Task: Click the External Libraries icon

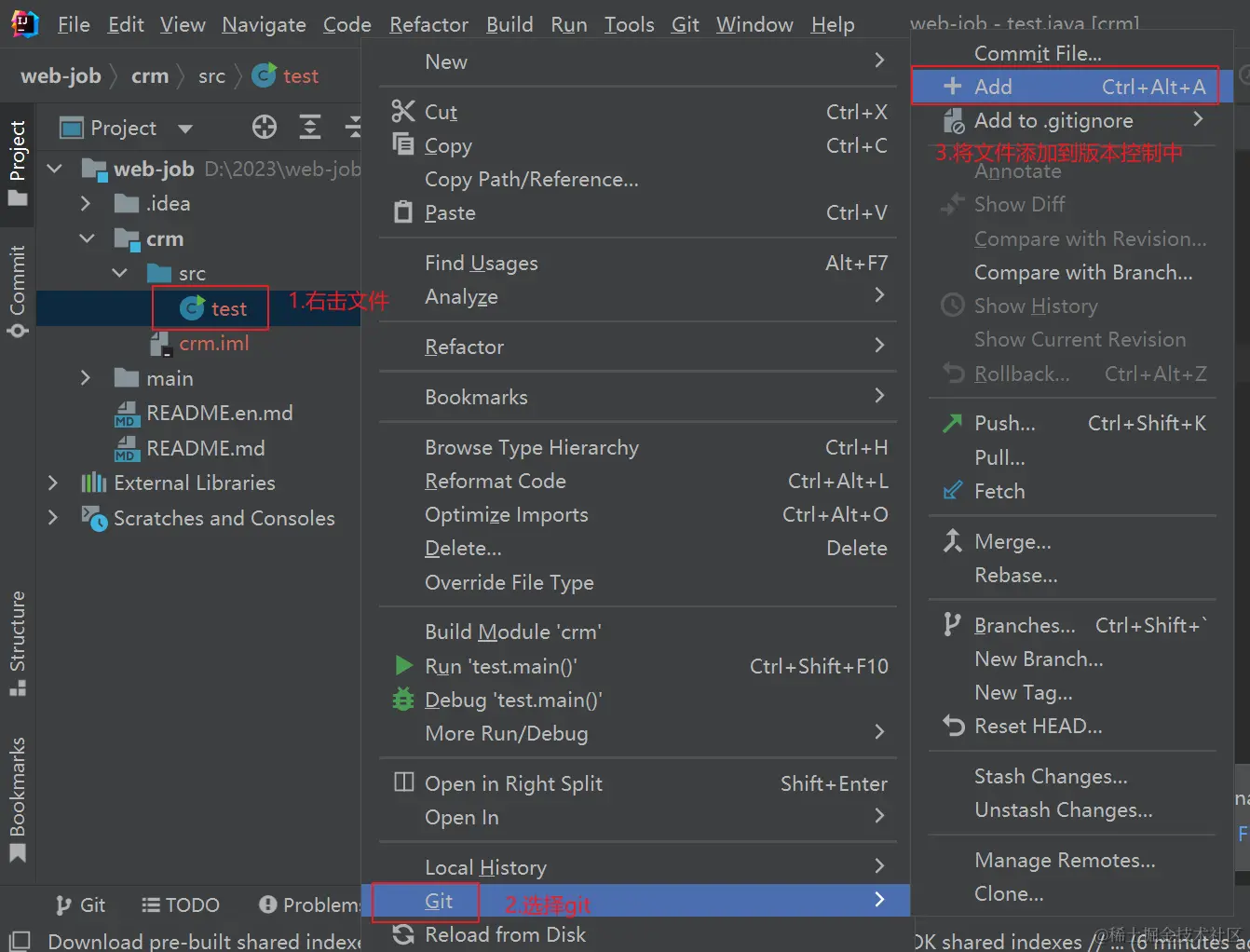Action: point(94,483)
